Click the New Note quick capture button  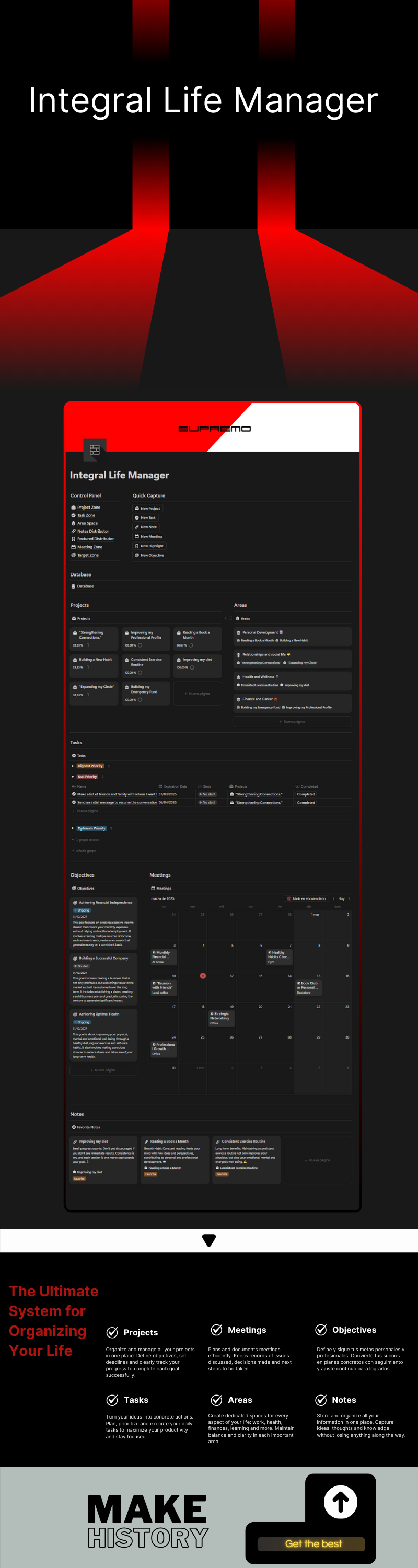[145, 527]
